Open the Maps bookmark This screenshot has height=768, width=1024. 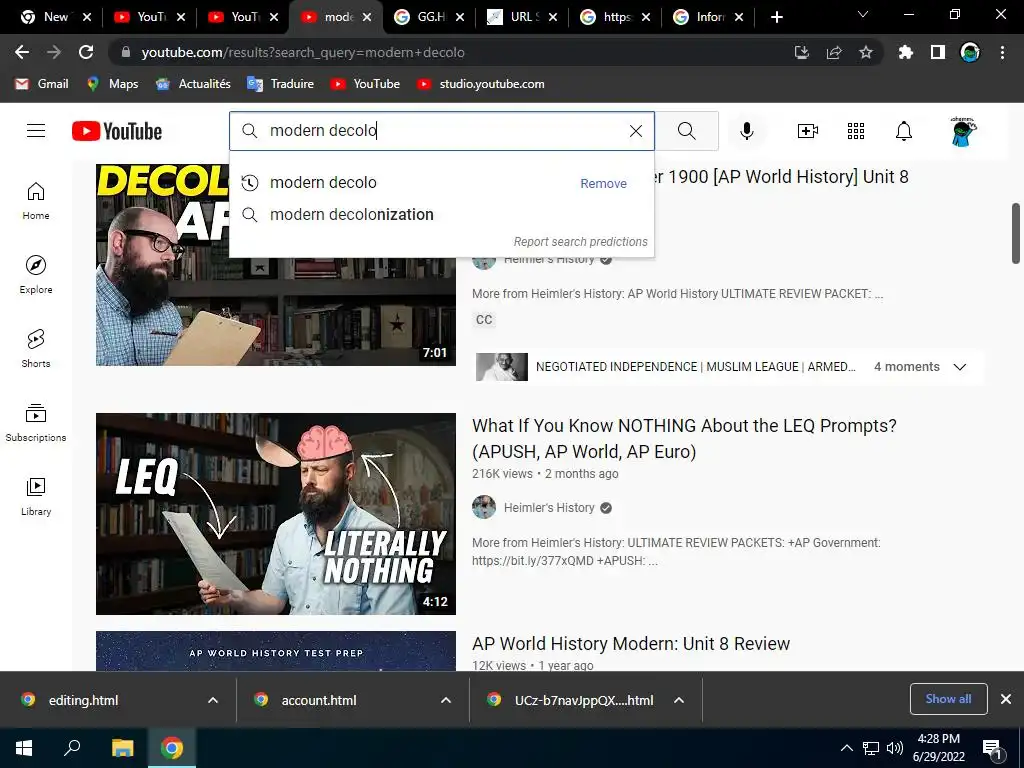112,84
